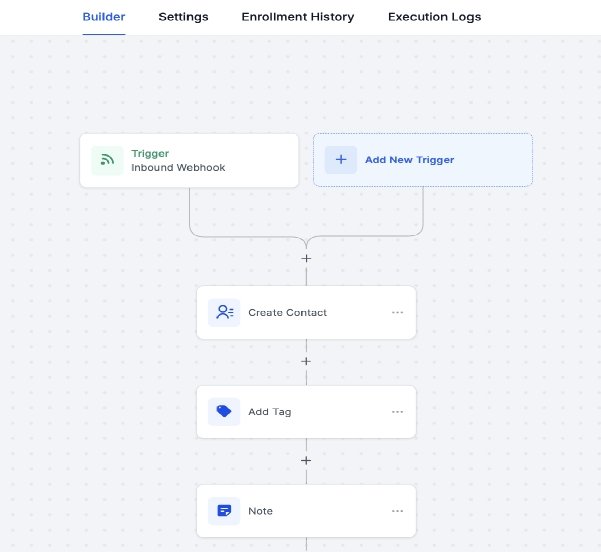
Task: Open the Settings tab
Action: coord(183,17)
